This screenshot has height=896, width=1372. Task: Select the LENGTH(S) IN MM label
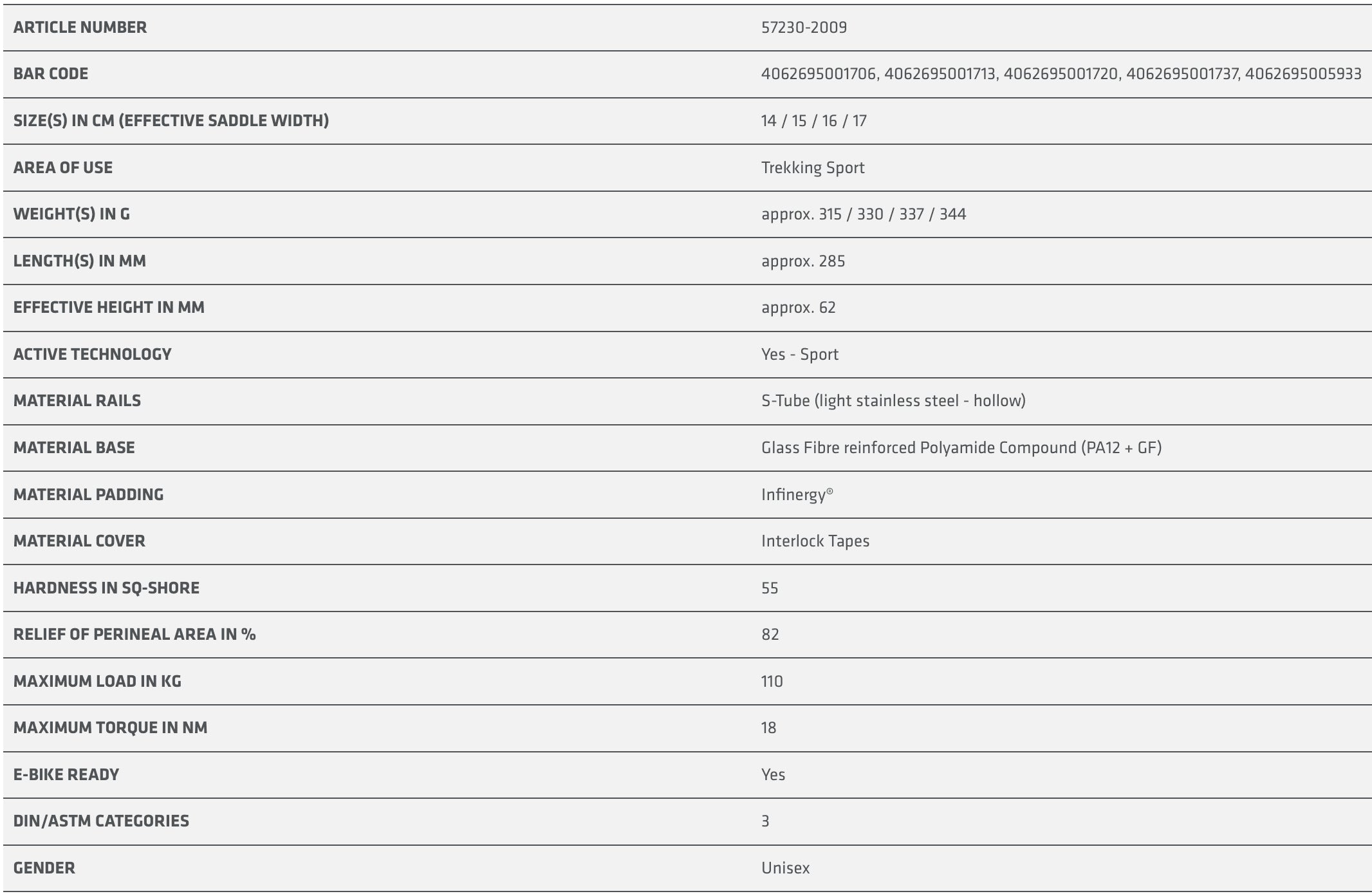coord(80,261)
